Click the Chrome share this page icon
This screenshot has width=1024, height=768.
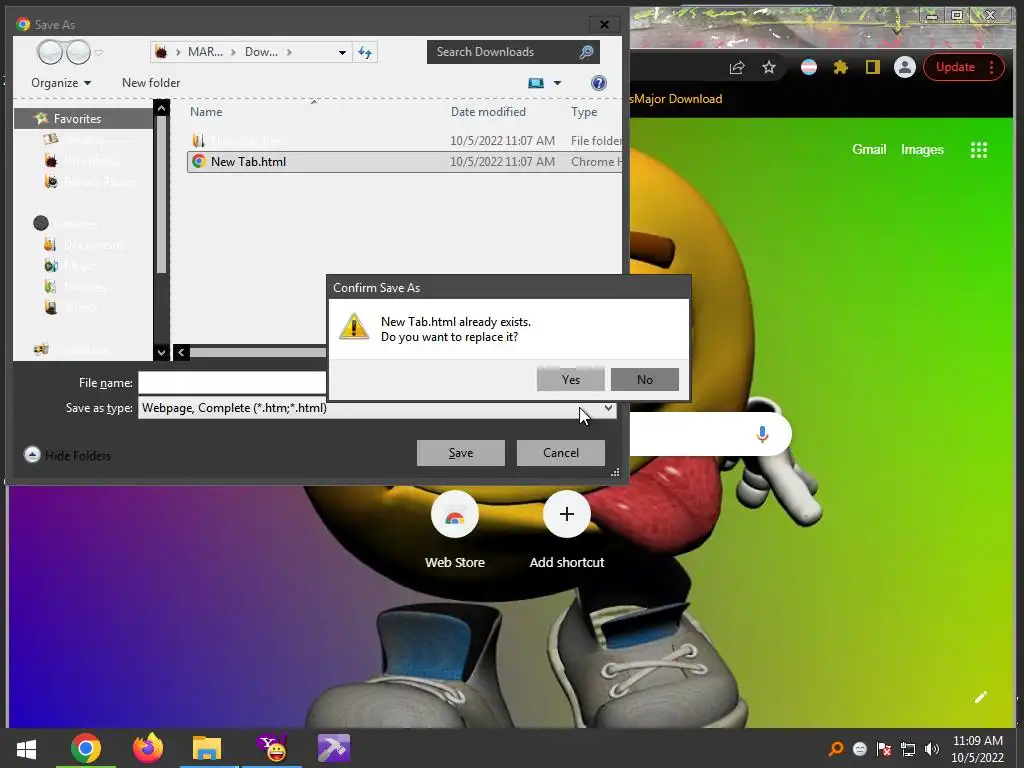(x=737, y=67)
